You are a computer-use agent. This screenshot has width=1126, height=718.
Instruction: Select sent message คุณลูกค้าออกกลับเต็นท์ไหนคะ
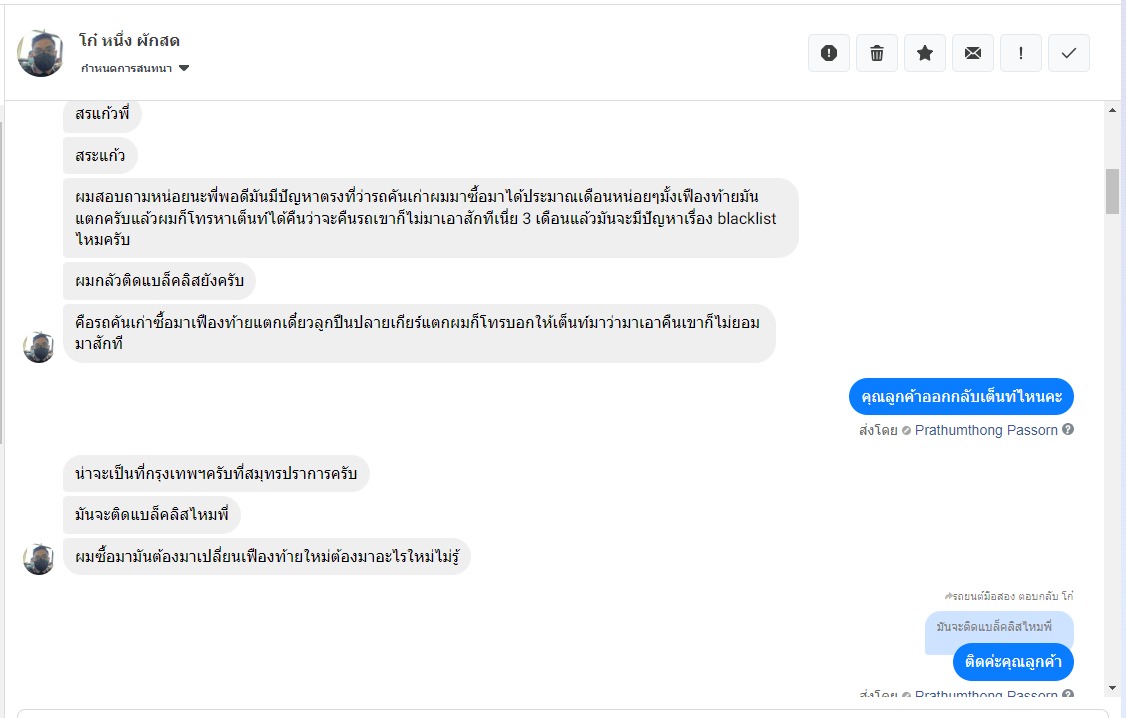pos(962,396)
